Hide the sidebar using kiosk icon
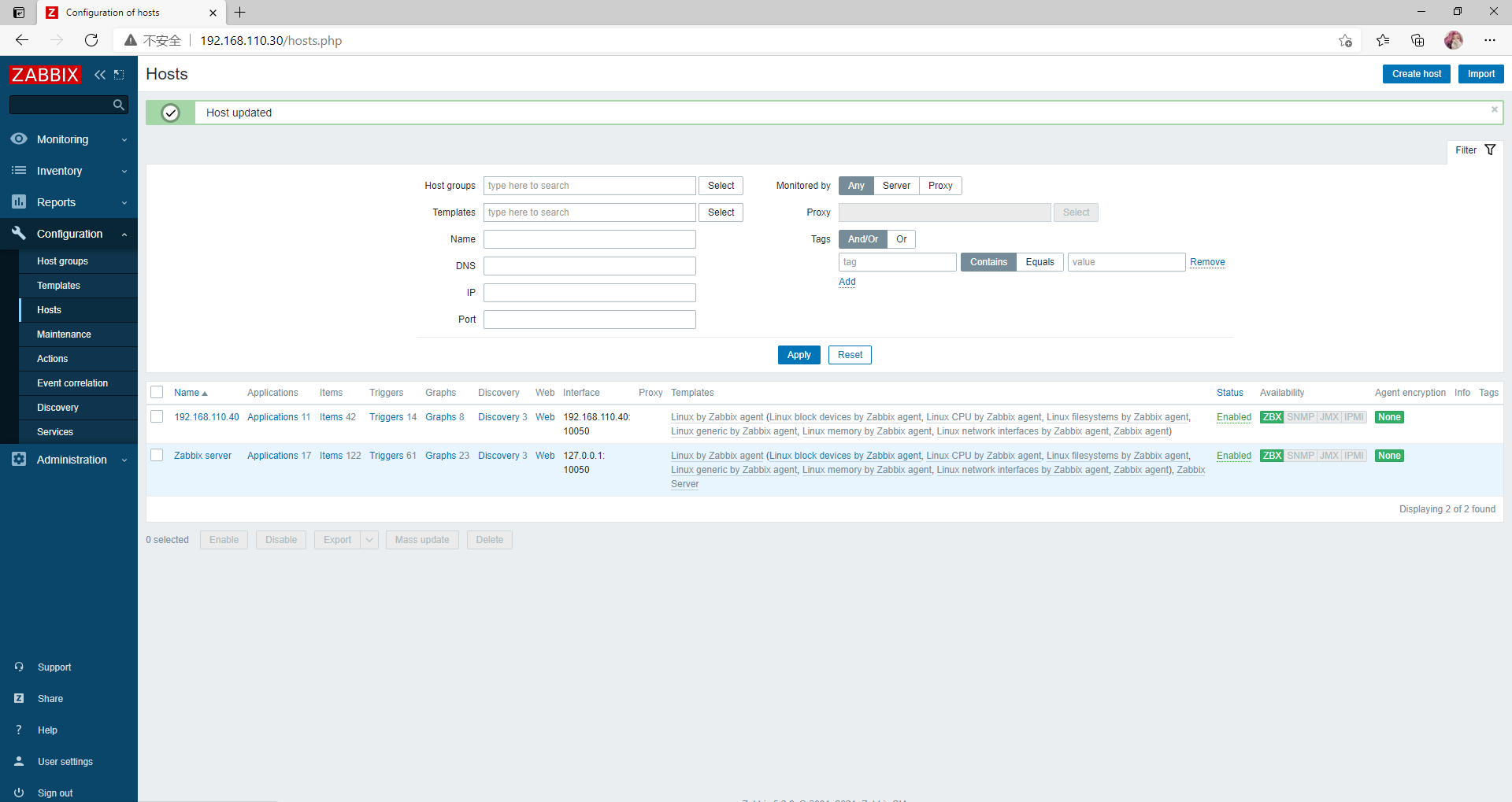Viewport: 1512px width, 802px height. coord(119,75)
